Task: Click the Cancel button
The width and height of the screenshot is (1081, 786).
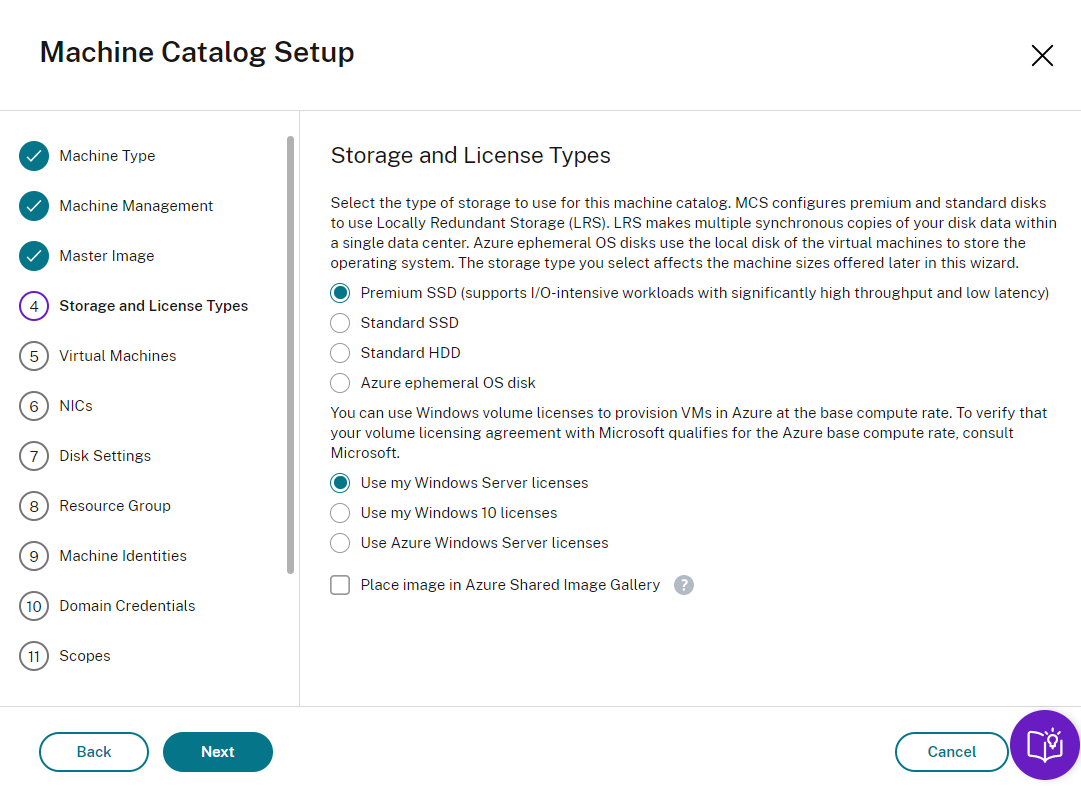Action: coord(951,752)
